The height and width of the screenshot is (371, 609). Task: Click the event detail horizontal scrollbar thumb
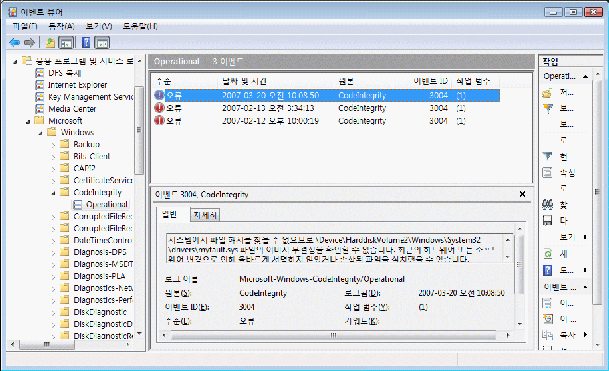pyautogui.click(x=333, y=335)
